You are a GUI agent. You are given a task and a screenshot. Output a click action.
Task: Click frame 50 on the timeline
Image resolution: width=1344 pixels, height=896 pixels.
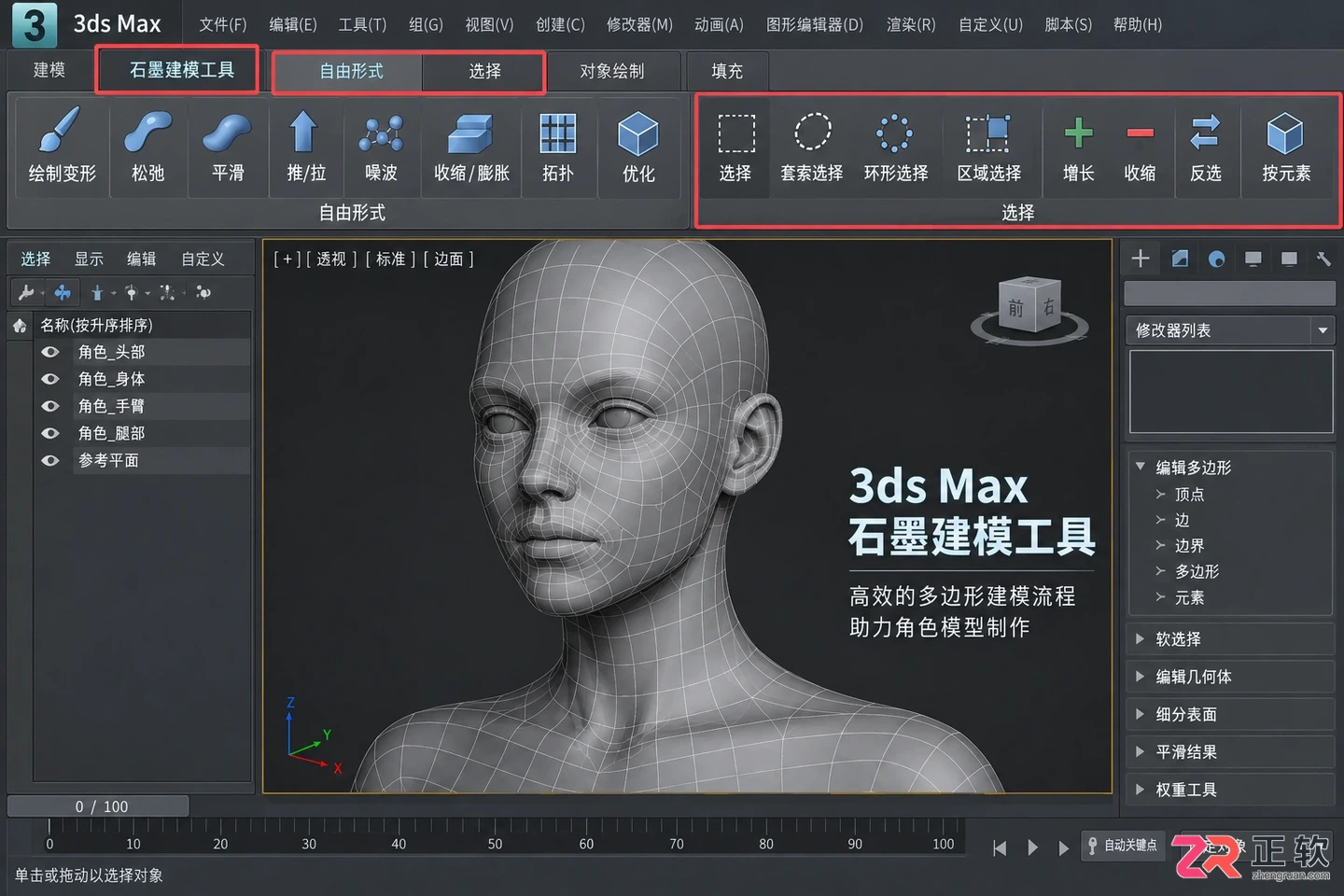coord(495,844)
